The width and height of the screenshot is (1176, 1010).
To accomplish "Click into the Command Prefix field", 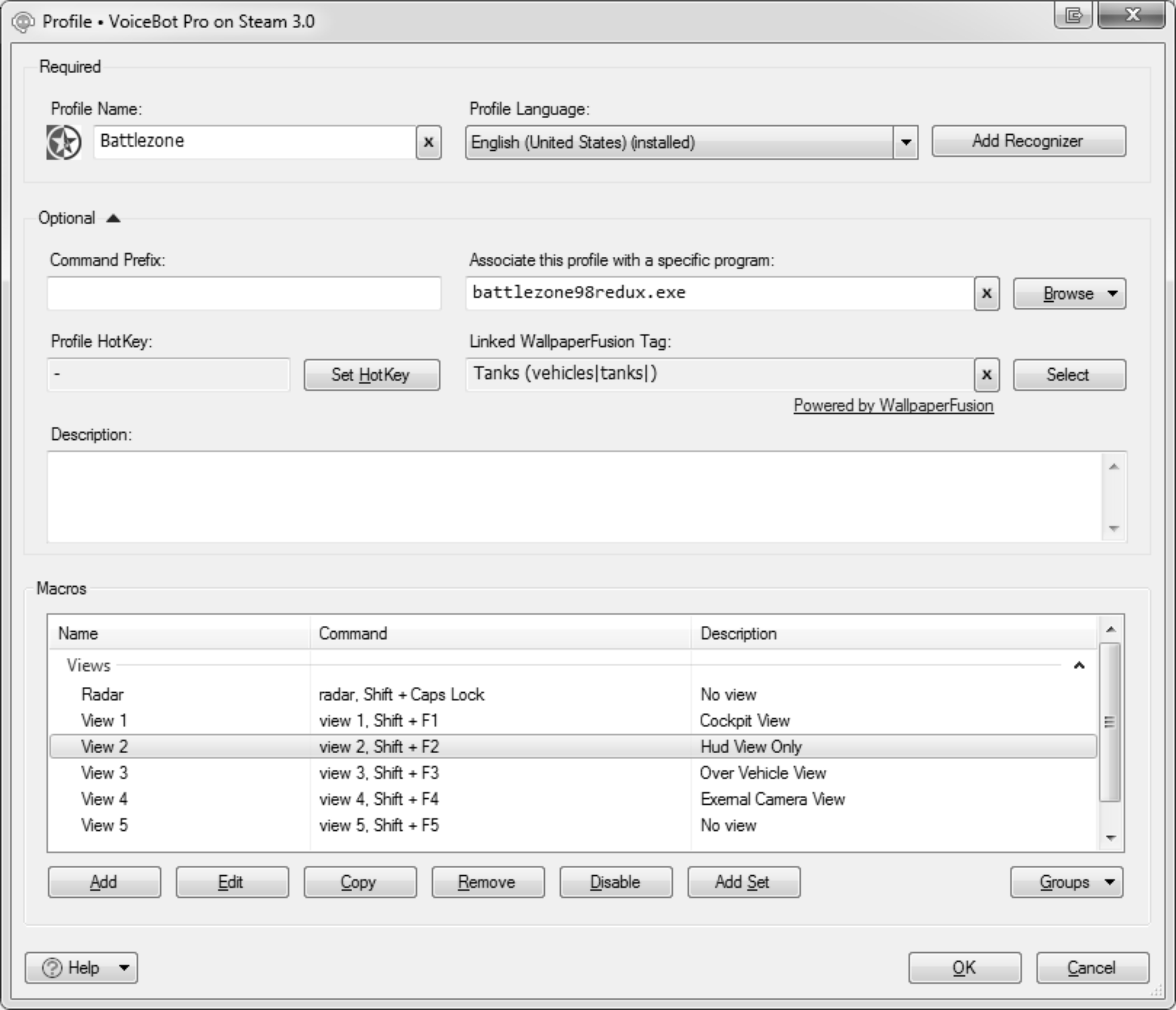I will [x=244, y=293].
